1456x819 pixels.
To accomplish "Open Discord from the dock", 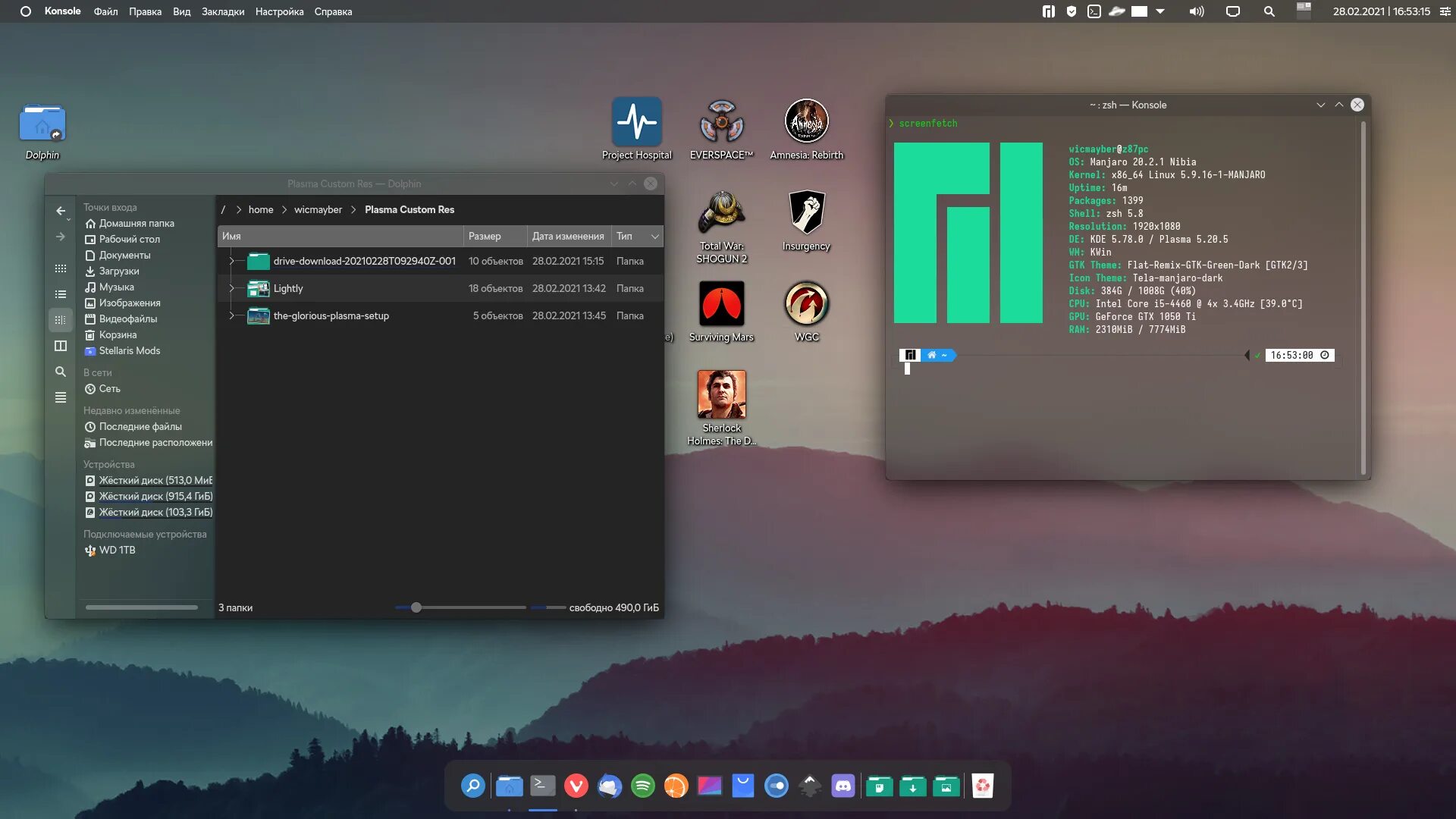I will click(843, 786).
